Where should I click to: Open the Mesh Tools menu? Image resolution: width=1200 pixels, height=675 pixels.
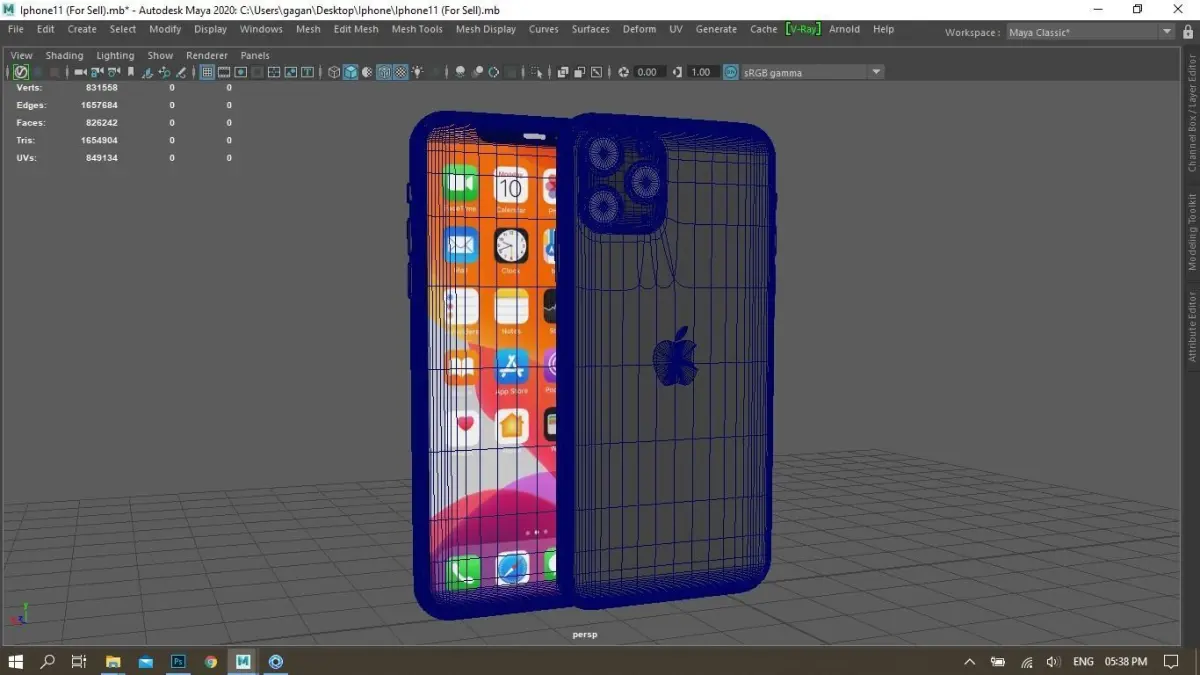click(x=417, y=29)
